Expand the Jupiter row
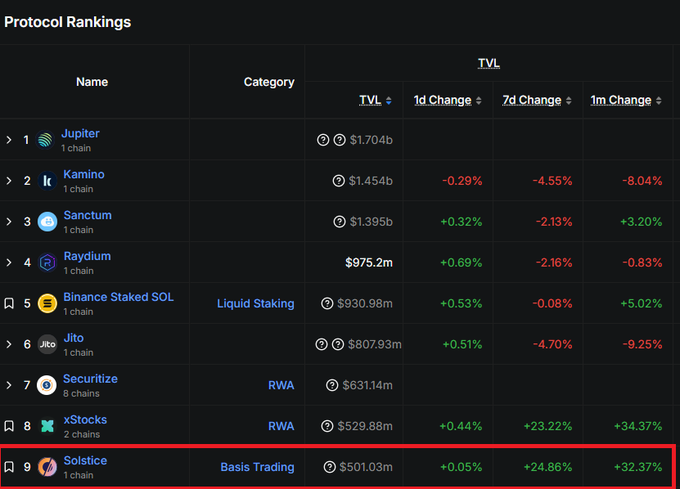The height and width of the screenshot is (489, 680). coord(9,140)
